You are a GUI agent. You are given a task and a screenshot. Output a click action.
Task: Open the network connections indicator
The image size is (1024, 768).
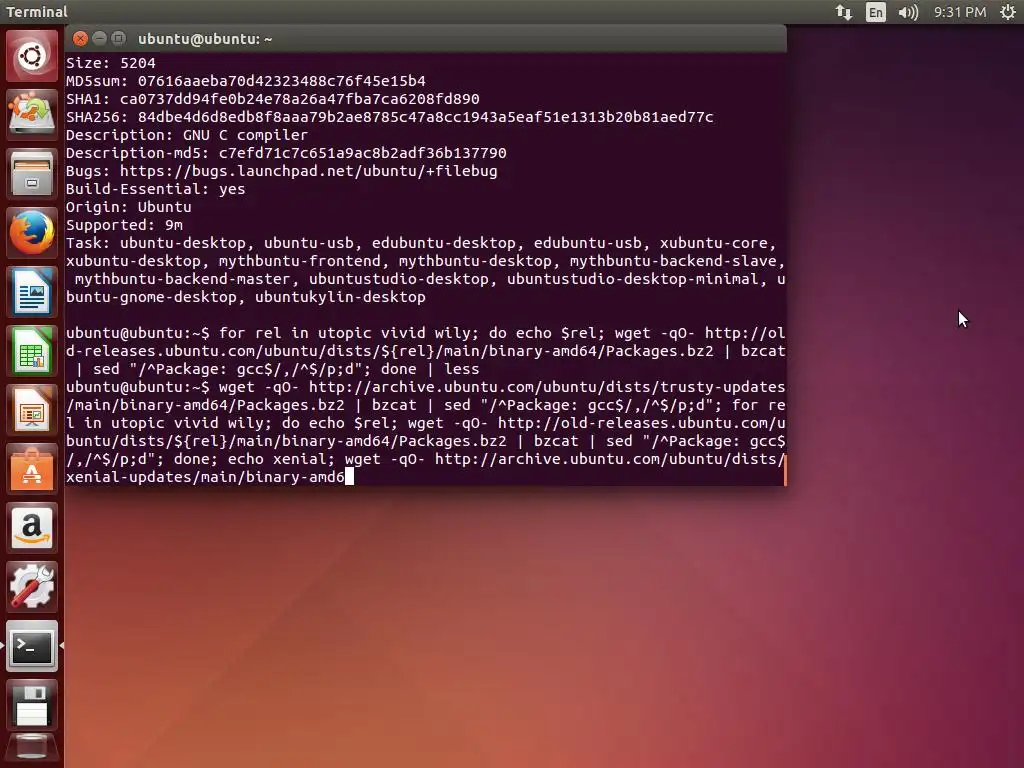(844, 12)
